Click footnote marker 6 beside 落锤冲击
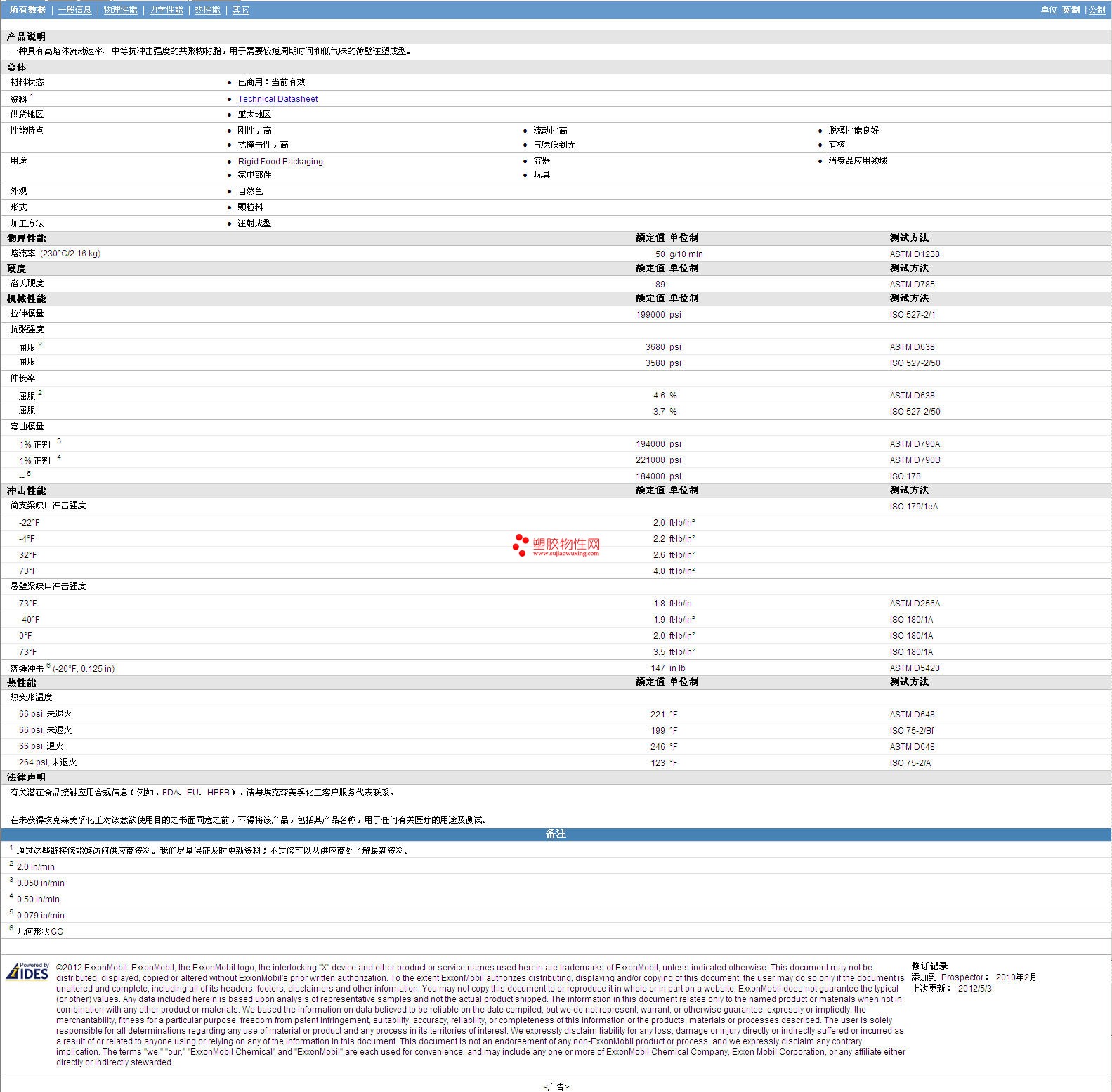The height and width of the screenshot is (1092, 1112). (x=48, y=665)
